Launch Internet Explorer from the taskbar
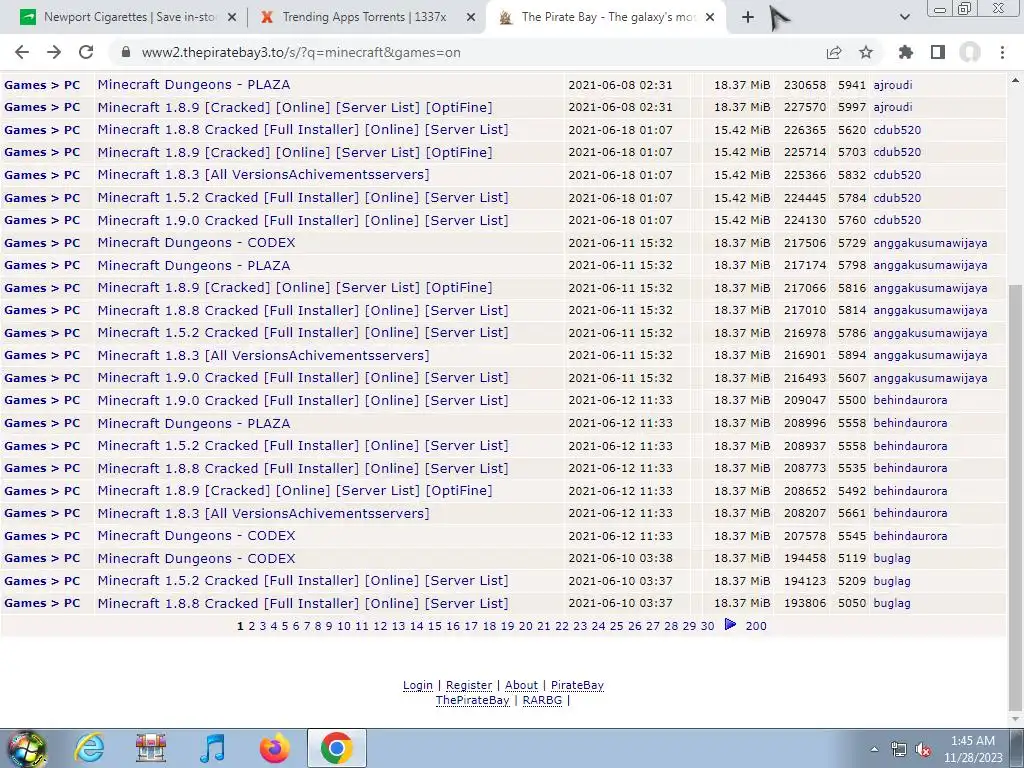Image resolution: width=1024 pixels, height=768 pixels. pyautogui.click(x=89, y=748)
